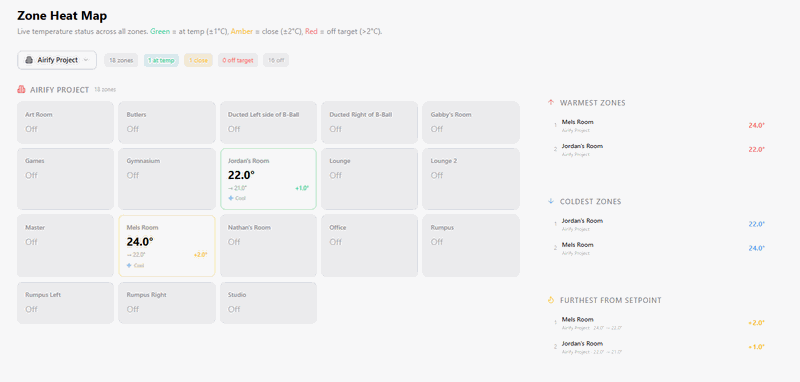Open the Mels Room zone card

tap(167, 246)
